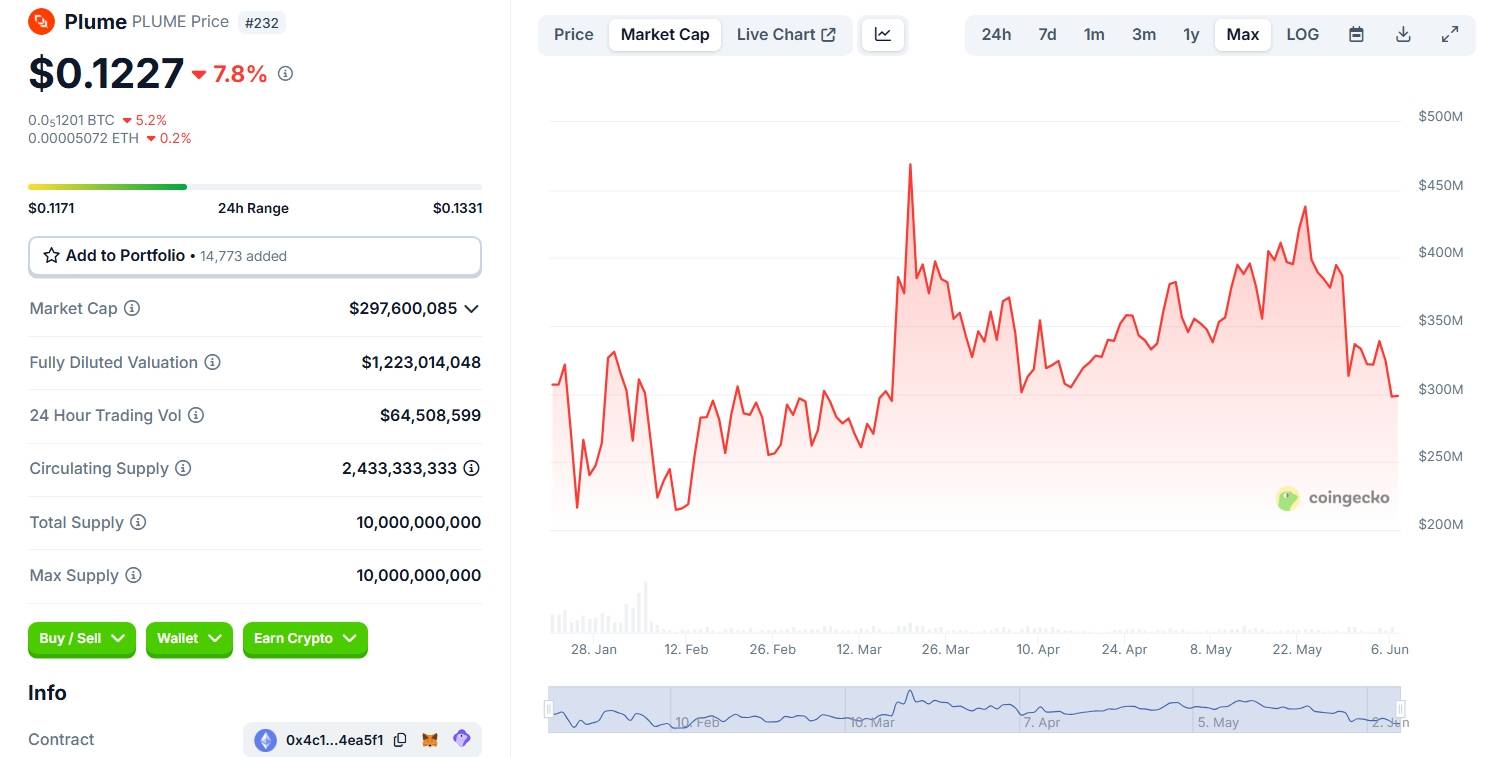Show Fully Diluted Valuation info icon

[x=212, y=362]
